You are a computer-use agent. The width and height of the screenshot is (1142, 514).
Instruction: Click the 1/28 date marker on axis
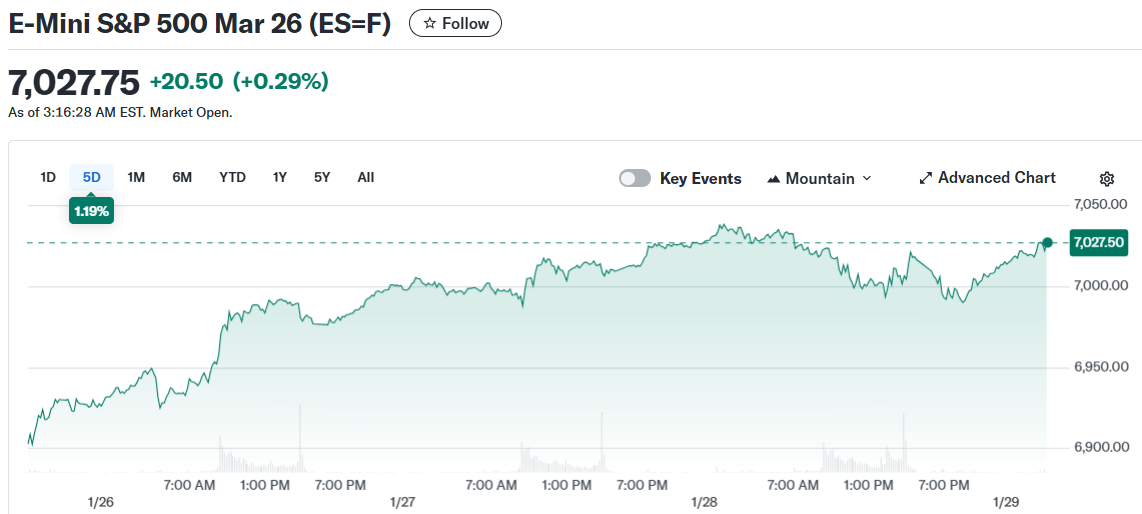click(x=704, y=501)
